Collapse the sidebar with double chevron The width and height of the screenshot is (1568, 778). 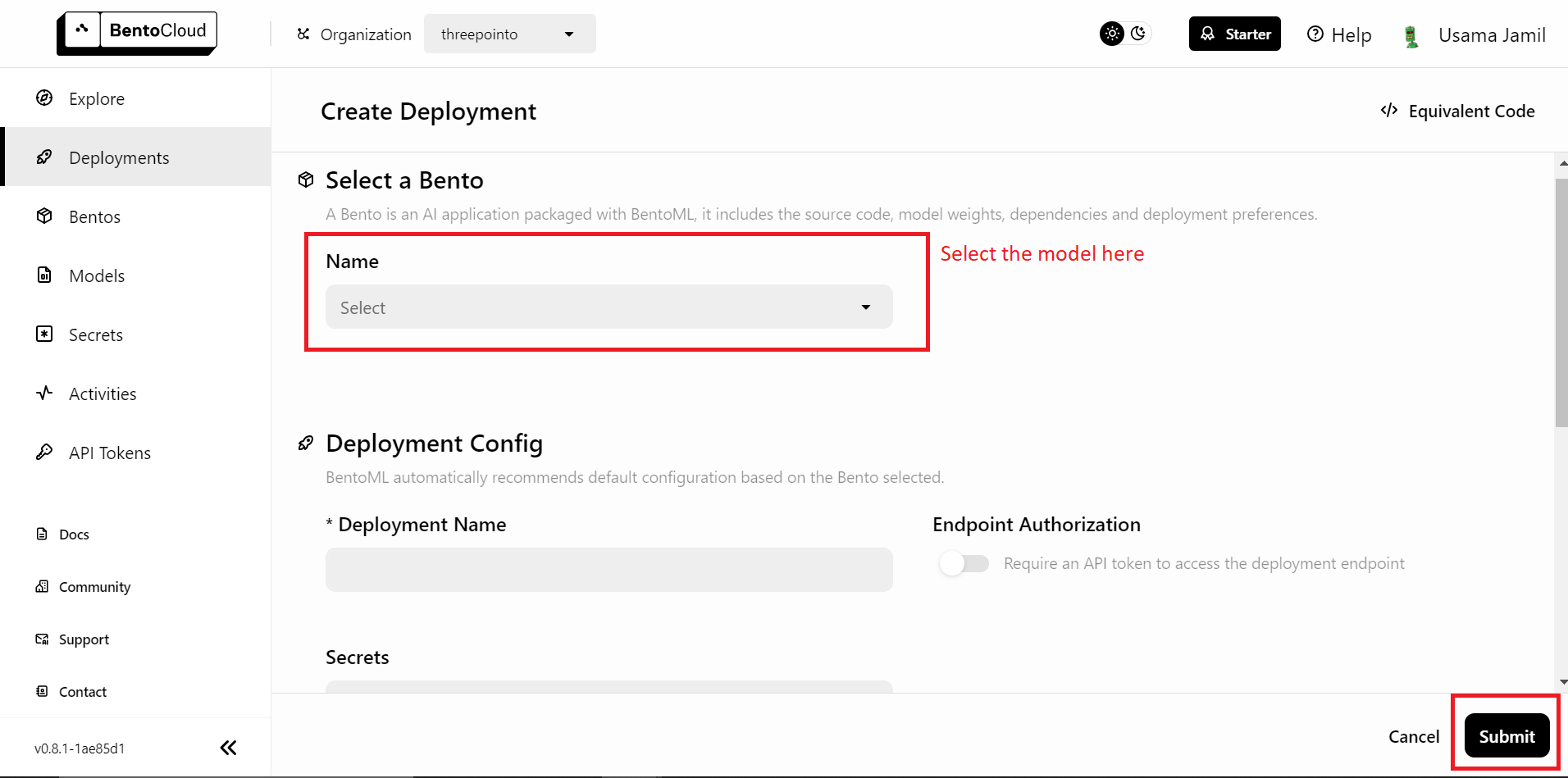click(228, 748)
